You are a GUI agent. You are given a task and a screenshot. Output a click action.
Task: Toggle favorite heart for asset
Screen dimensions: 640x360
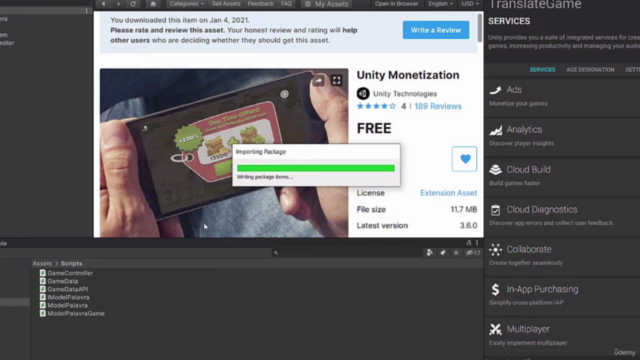[464, 159]
